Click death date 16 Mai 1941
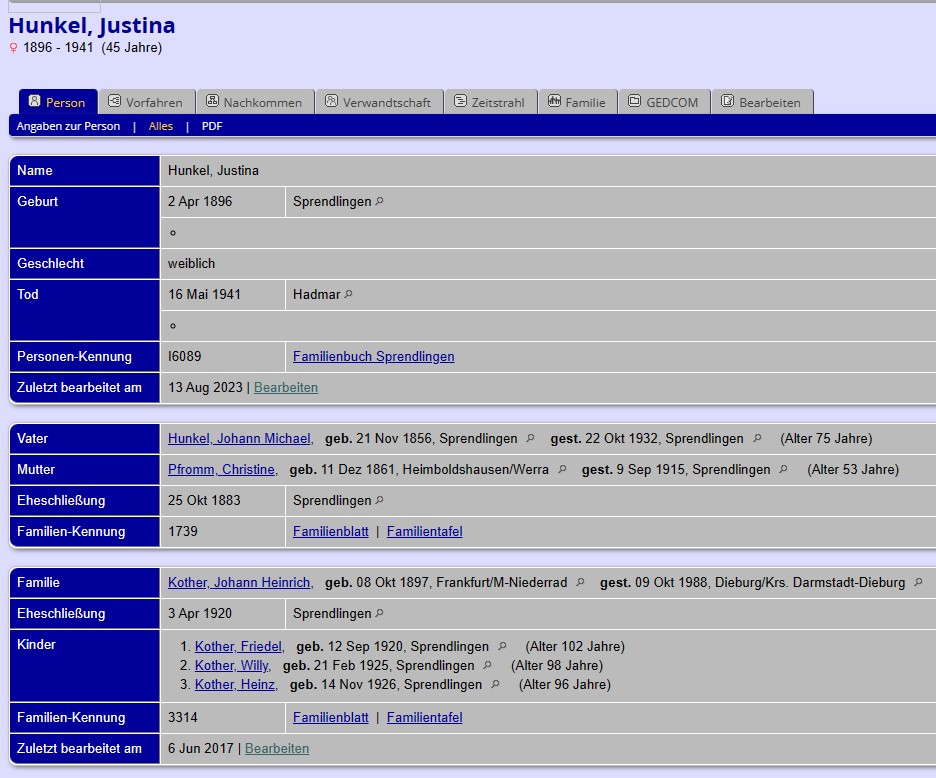 [204, 294]
